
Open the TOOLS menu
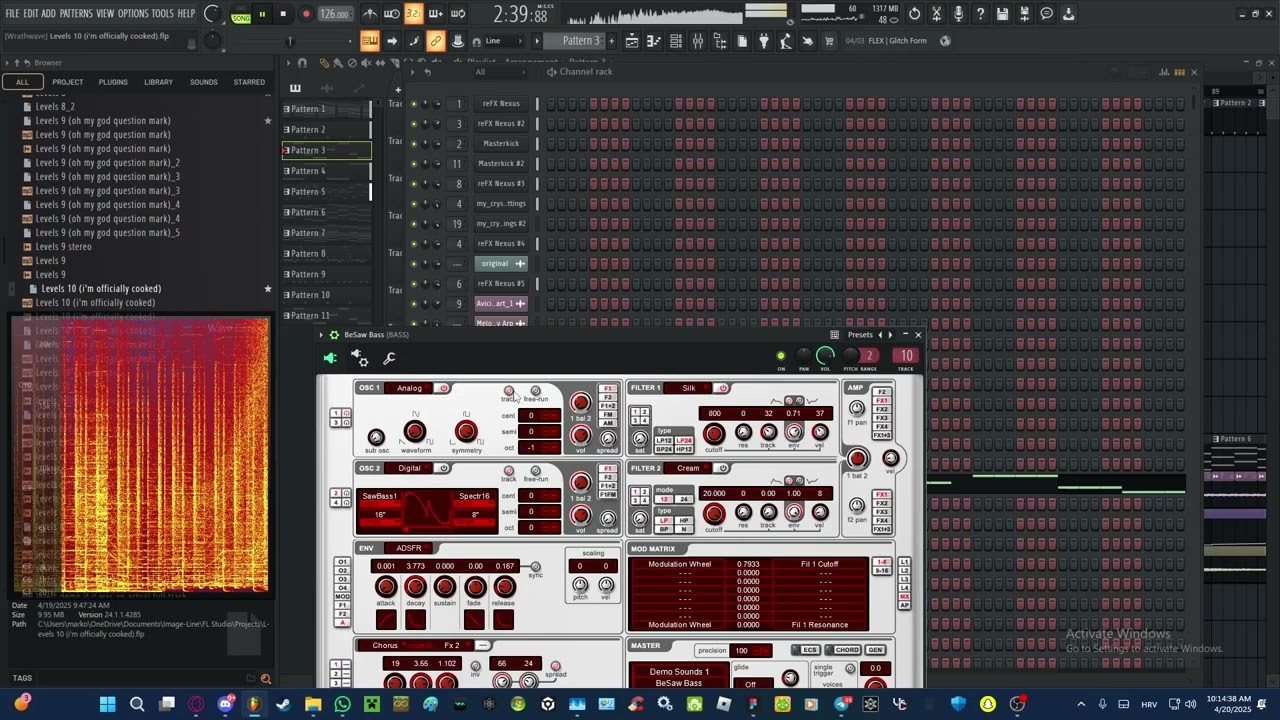[162, 14]
